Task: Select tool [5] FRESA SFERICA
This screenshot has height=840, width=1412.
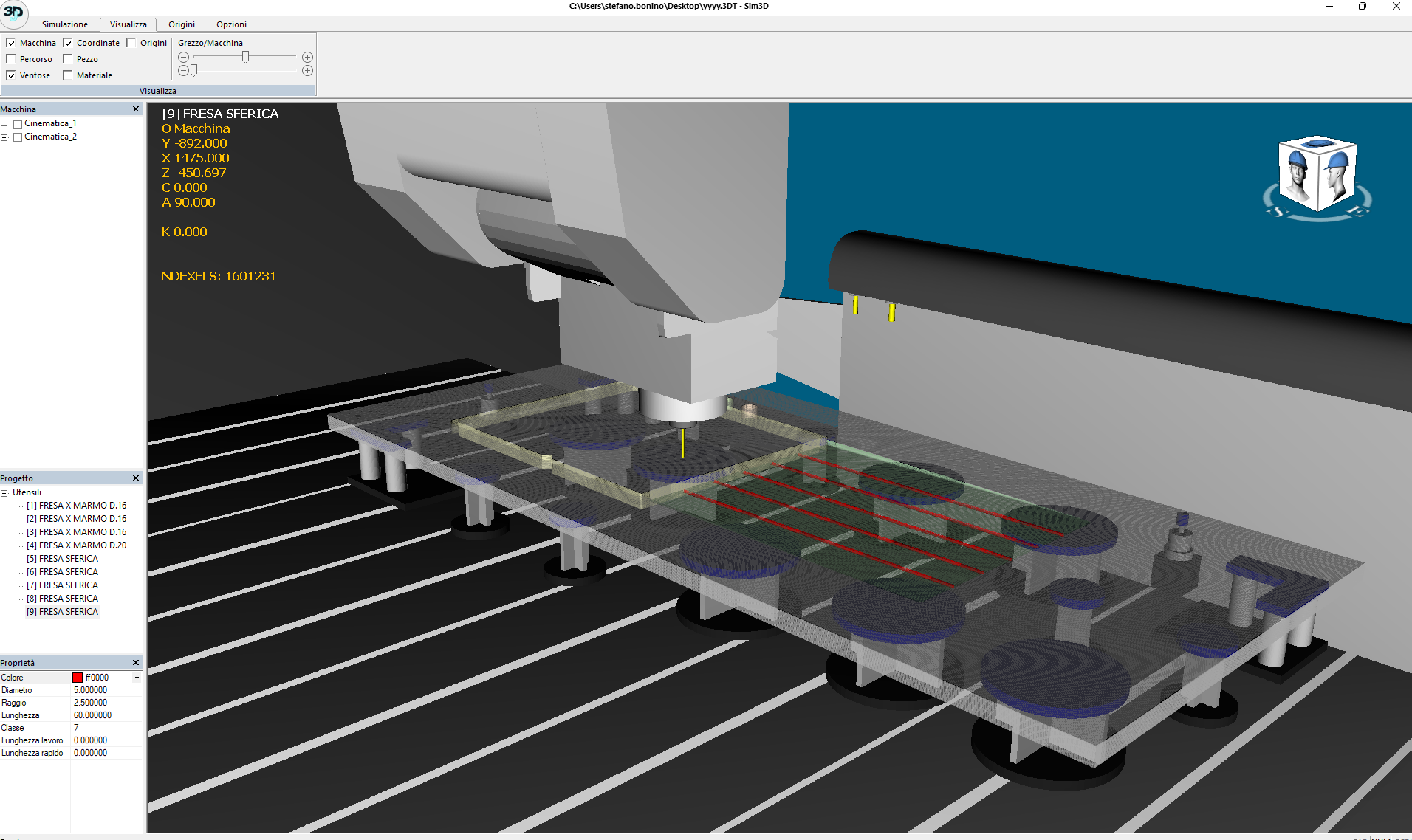Action: click(62, 559)
